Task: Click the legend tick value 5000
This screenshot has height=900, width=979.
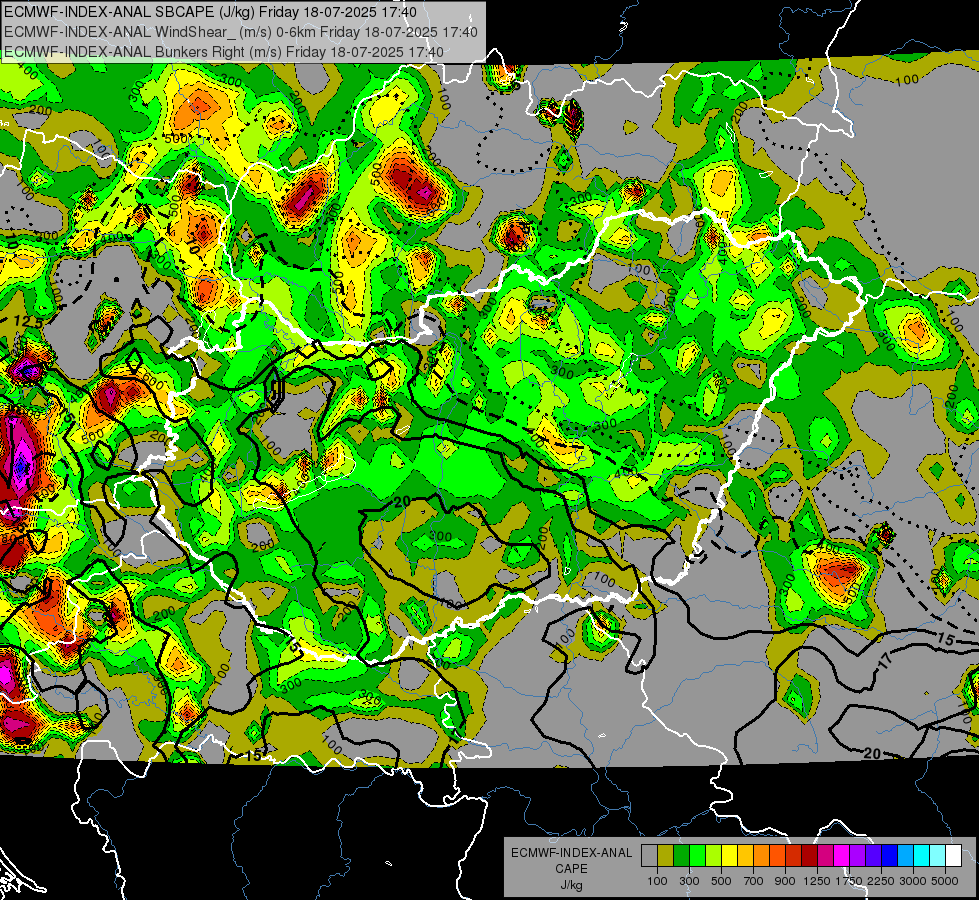Action: [x=945, y=881]
